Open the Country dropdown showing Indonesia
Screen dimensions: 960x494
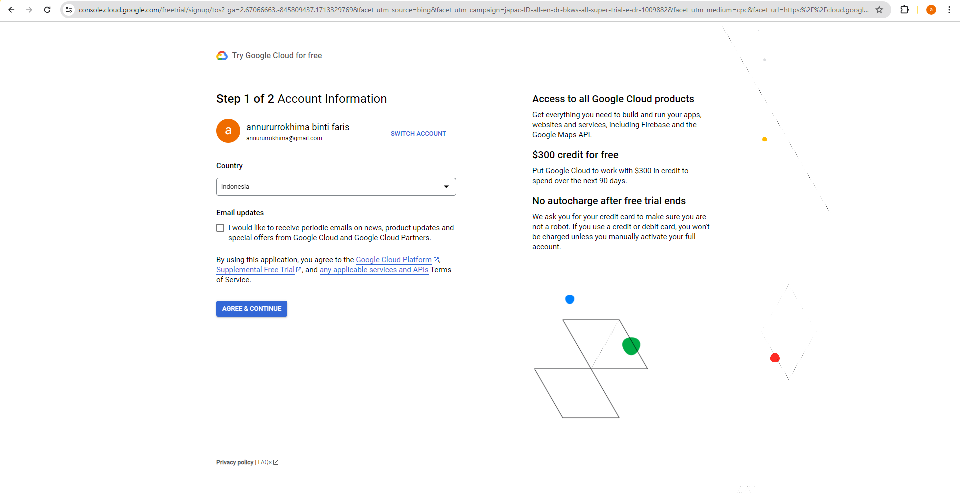(336, 187)
